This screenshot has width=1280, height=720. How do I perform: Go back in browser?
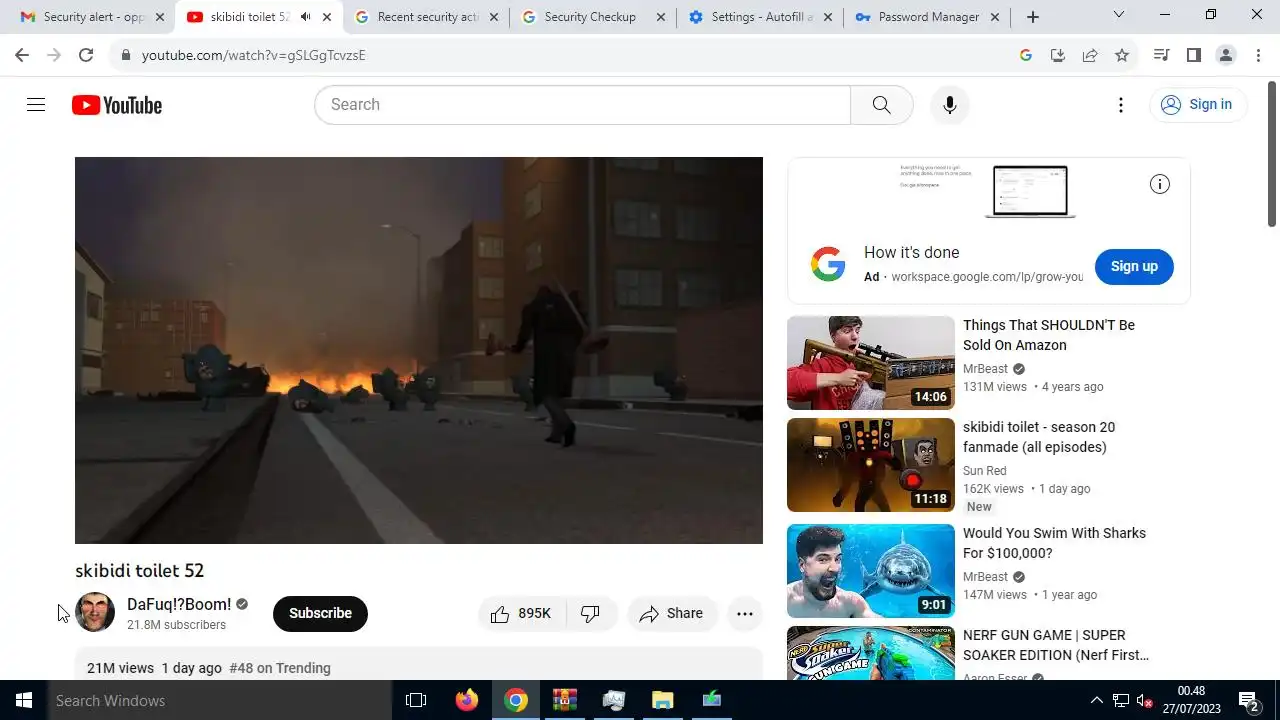tap(22, 55)
